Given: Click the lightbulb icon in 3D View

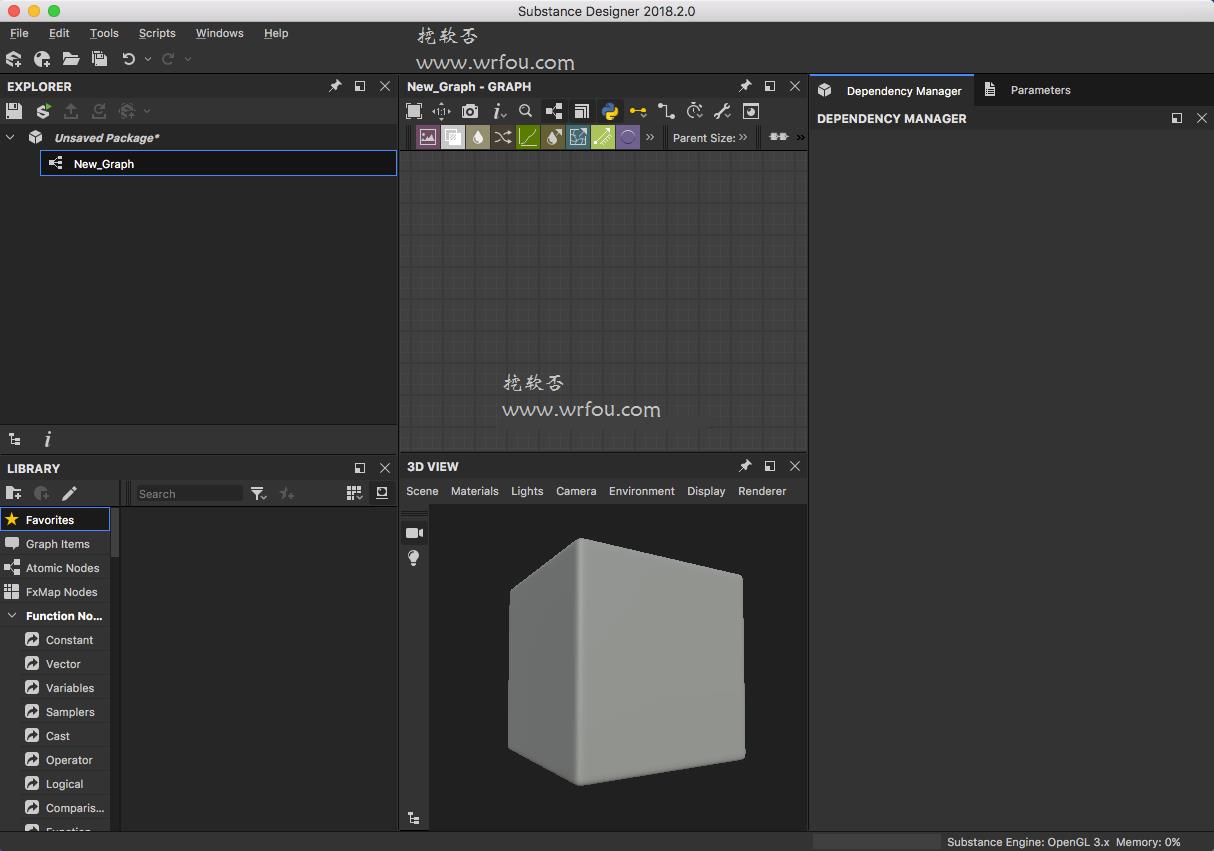Looking at the screenshot, I should tap(414, 558).
